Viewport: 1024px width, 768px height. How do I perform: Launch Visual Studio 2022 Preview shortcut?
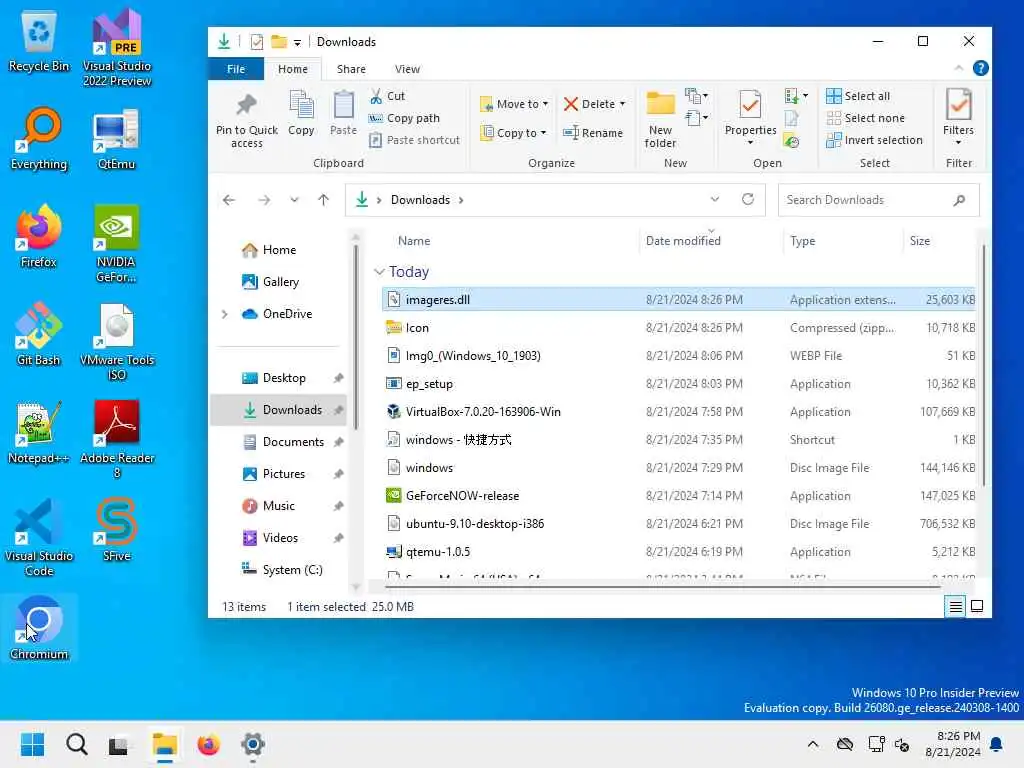click(x=117, y=47)
